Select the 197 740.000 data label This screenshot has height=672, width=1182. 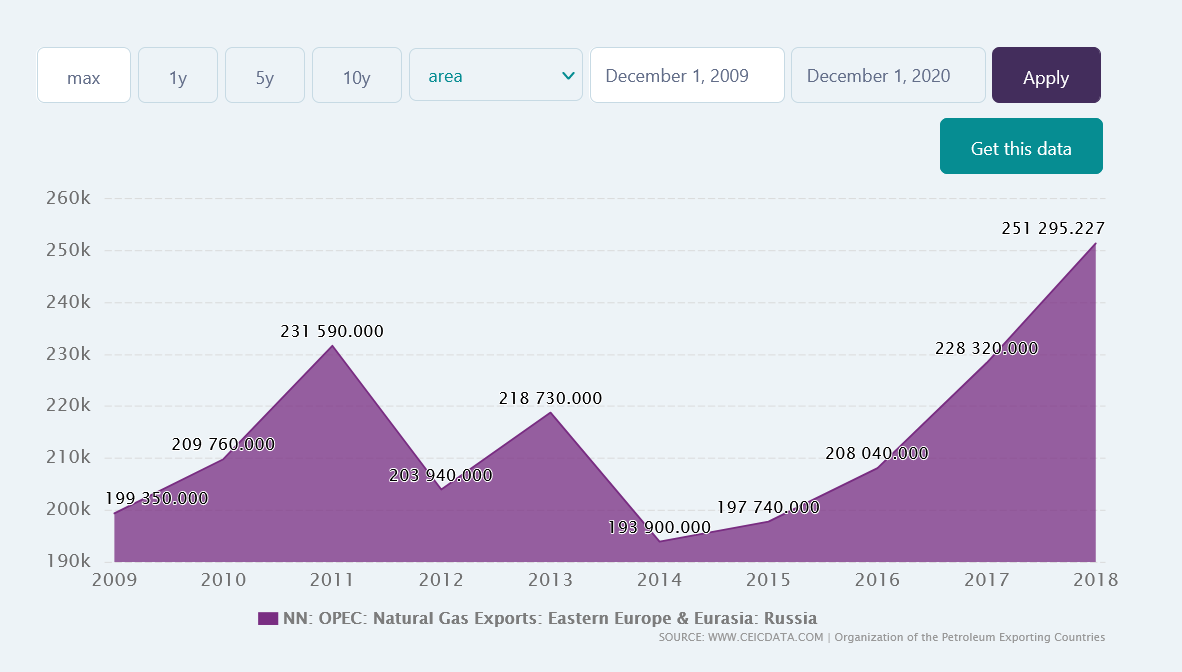pyautogui.click(x=768, y=507)
